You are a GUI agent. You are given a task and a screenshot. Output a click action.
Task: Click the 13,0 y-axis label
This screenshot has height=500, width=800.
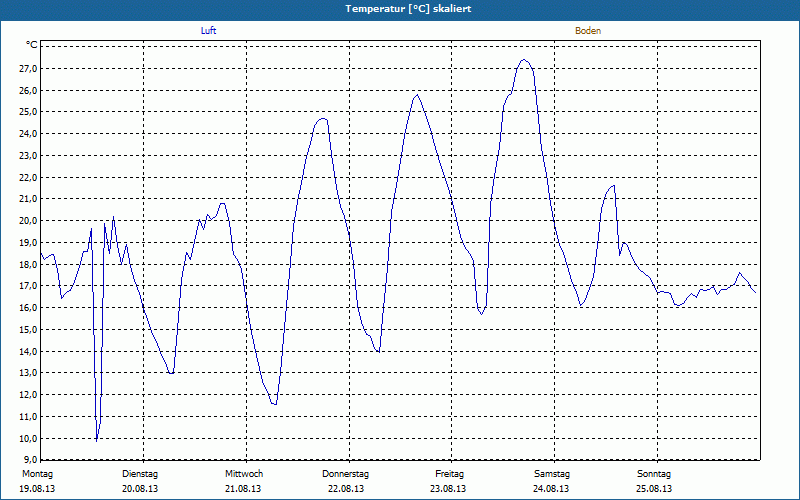pyautogui.click(x=28, y=372)
